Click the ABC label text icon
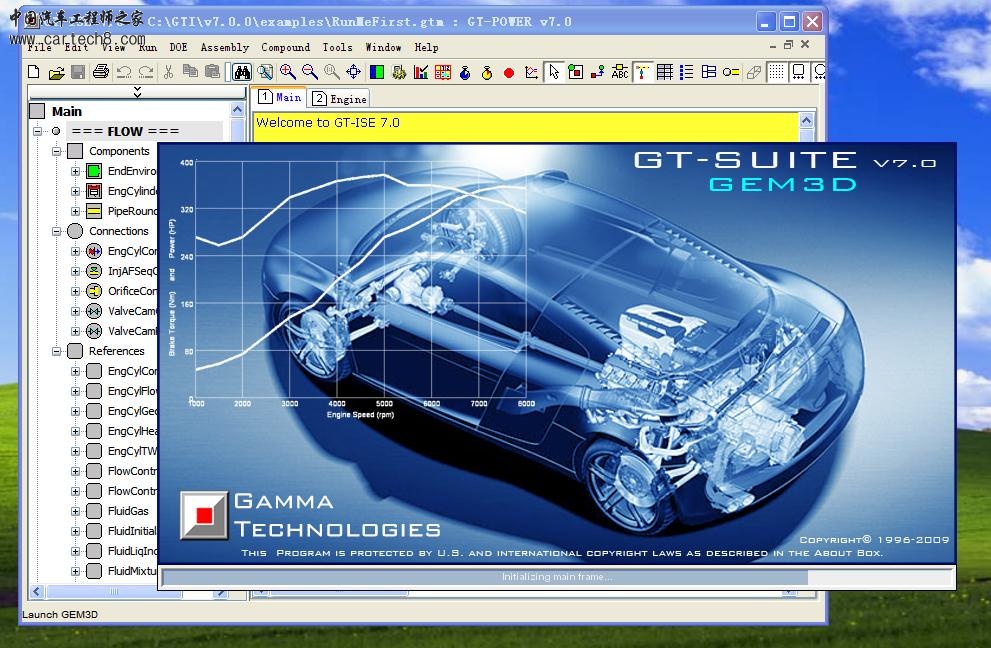 [x=620, y=72]
